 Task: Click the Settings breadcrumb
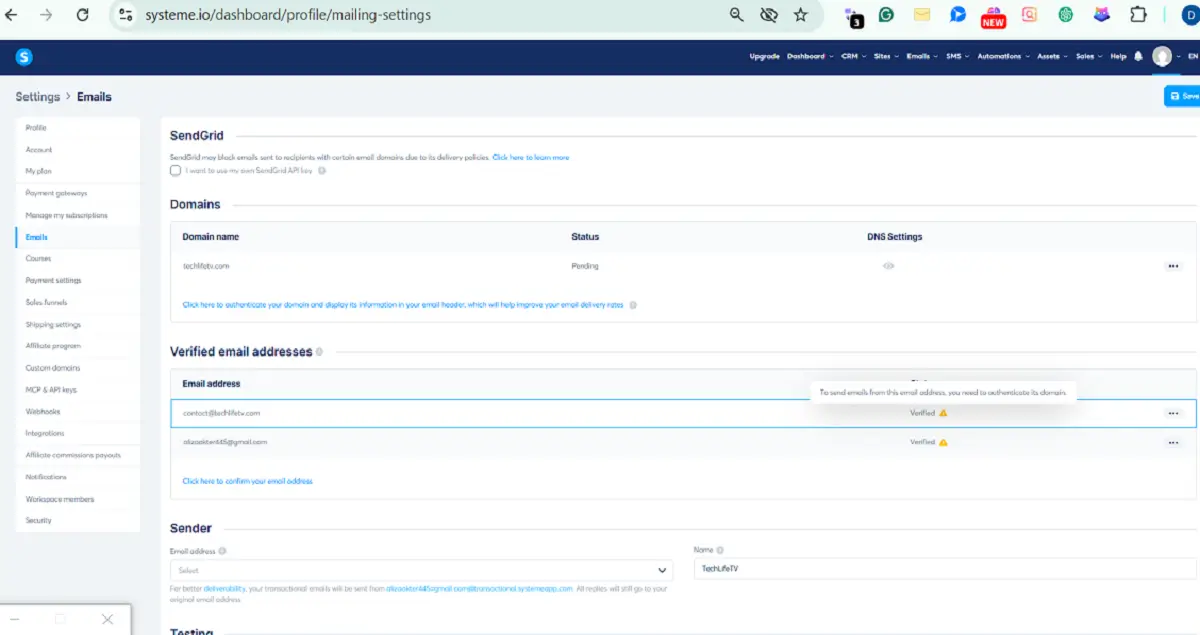point(38,97)
